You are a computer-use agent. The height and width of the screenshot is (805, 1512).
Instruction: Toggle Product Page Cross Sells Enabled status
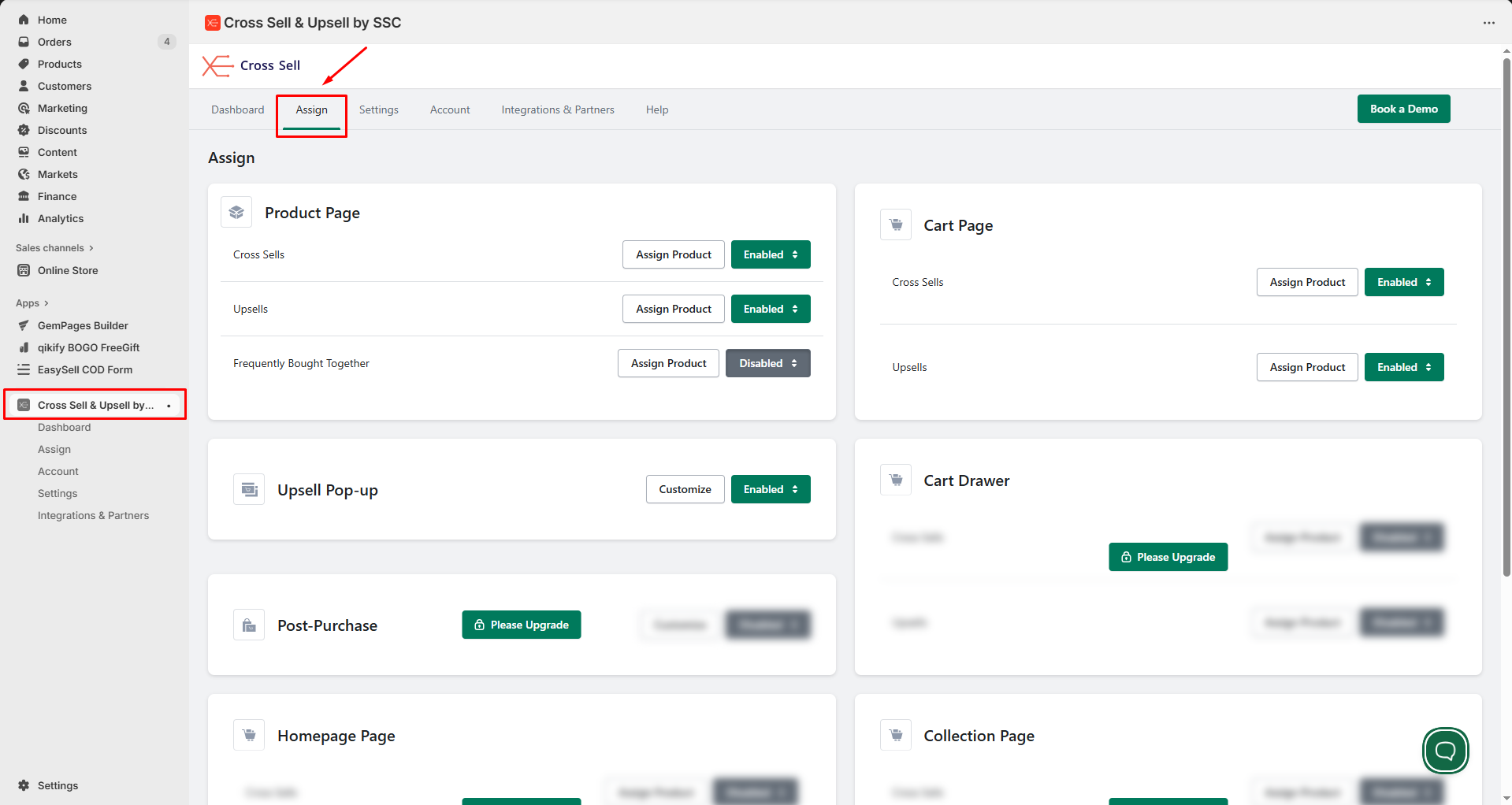point(770,254)
